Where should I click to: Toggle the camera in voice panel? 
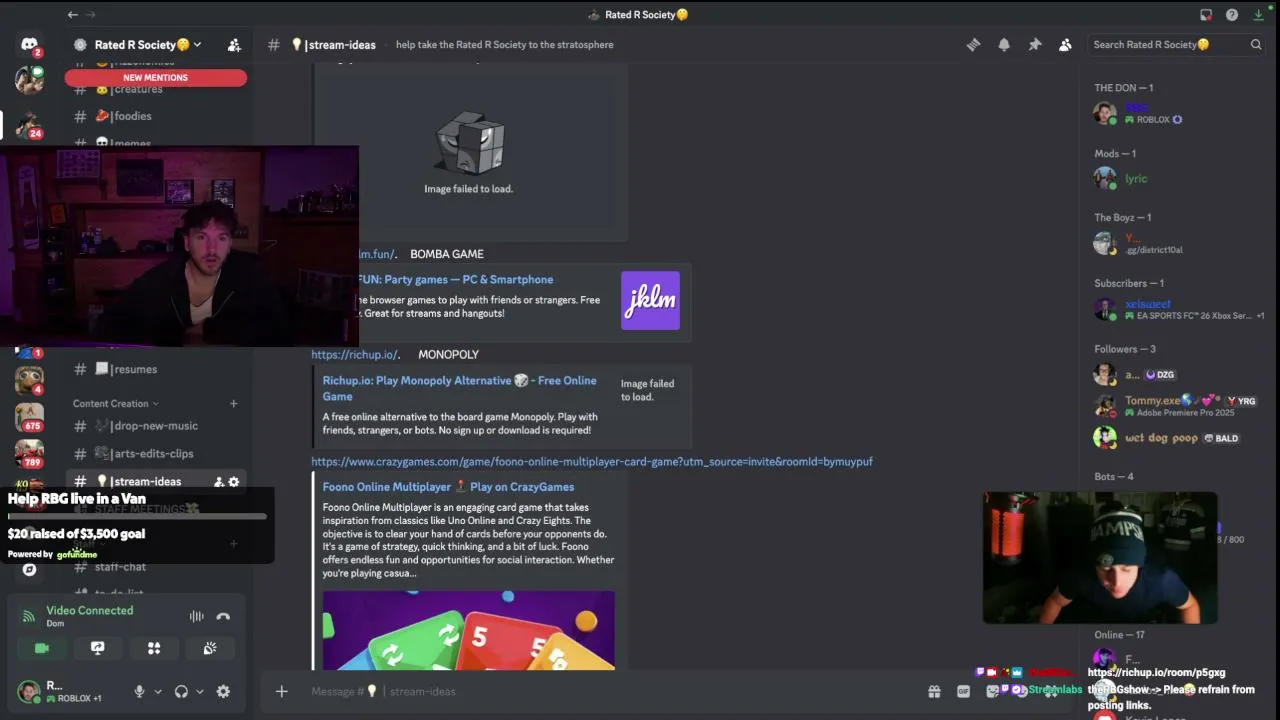pos(42,648)
